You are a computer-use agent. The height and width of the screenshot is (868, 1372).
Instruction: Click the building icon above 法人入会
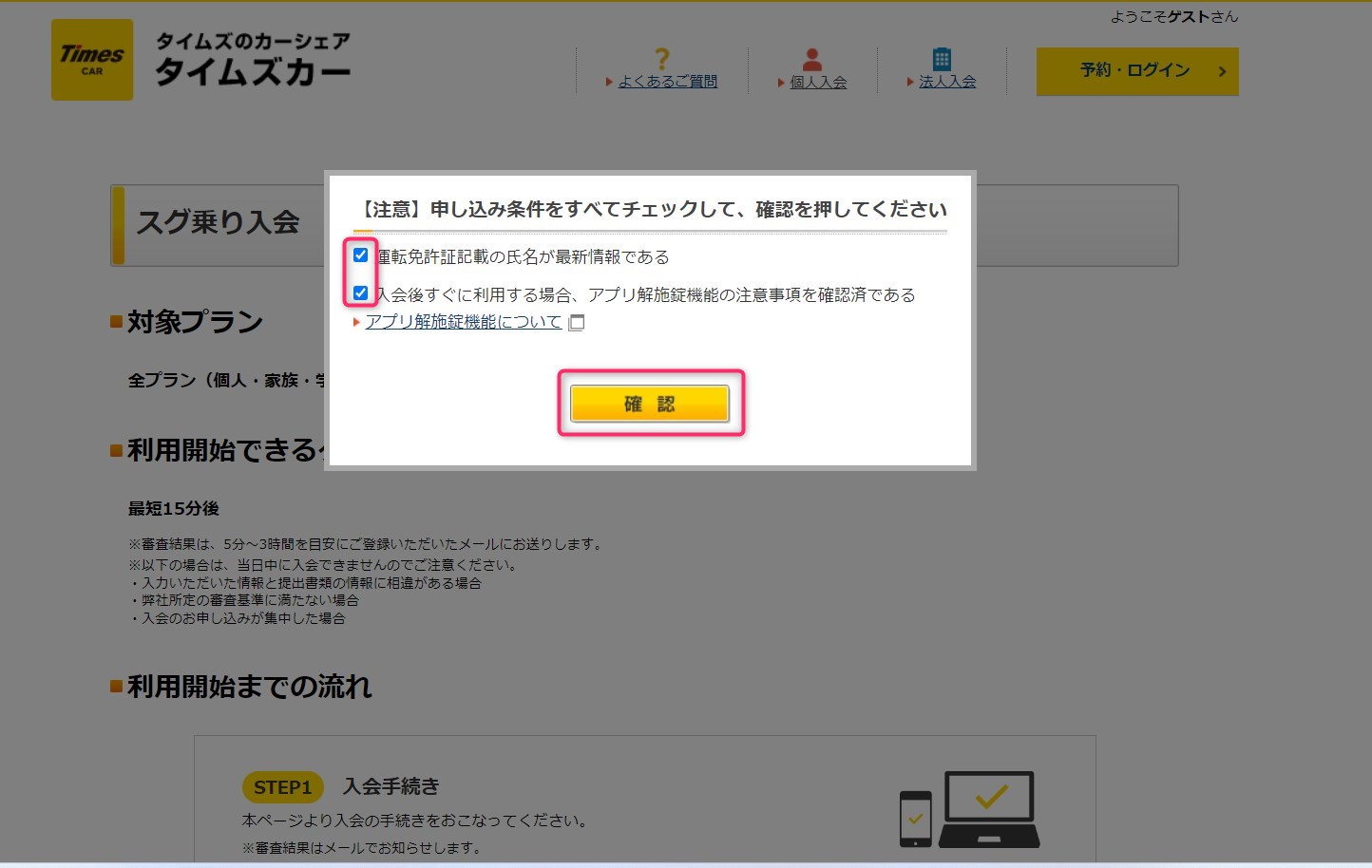click(942, 59)
